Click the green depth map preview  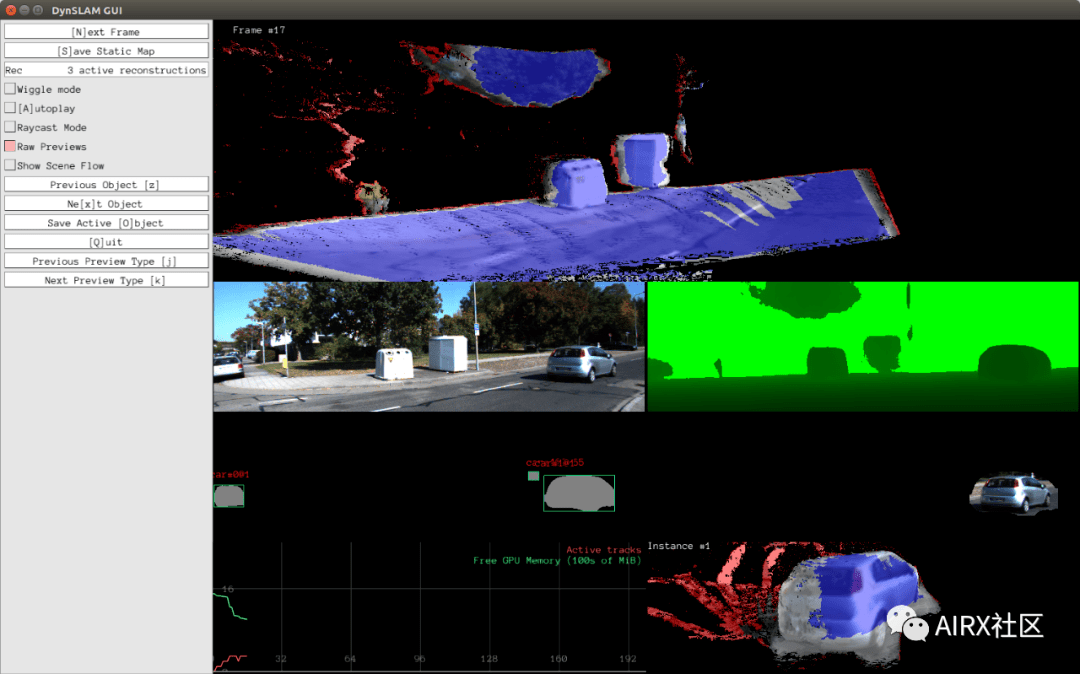863,346
